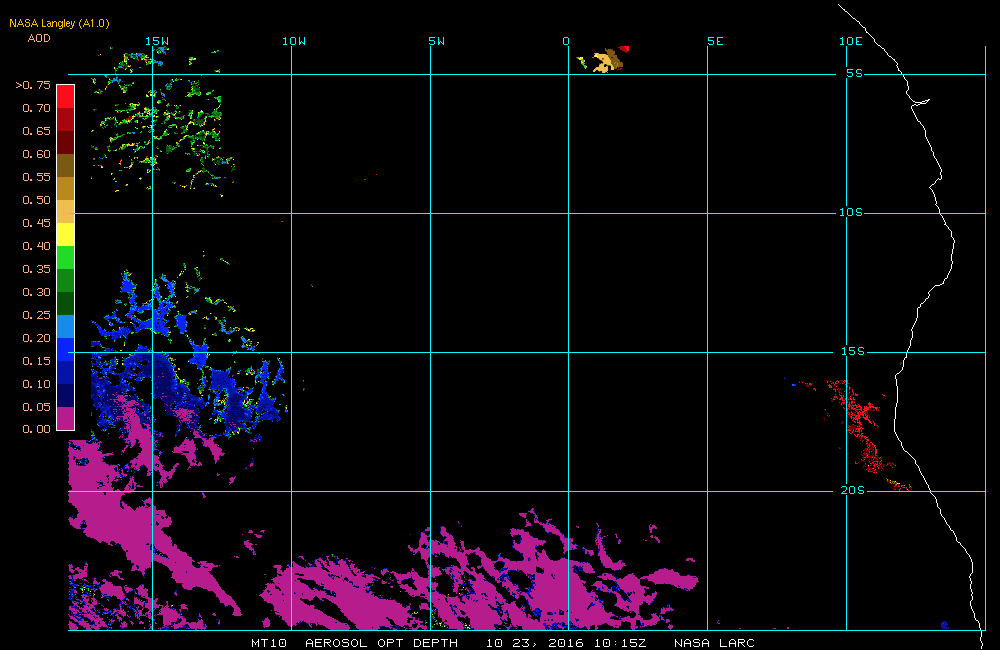Select the "15S" latitude label

[853, 351]
